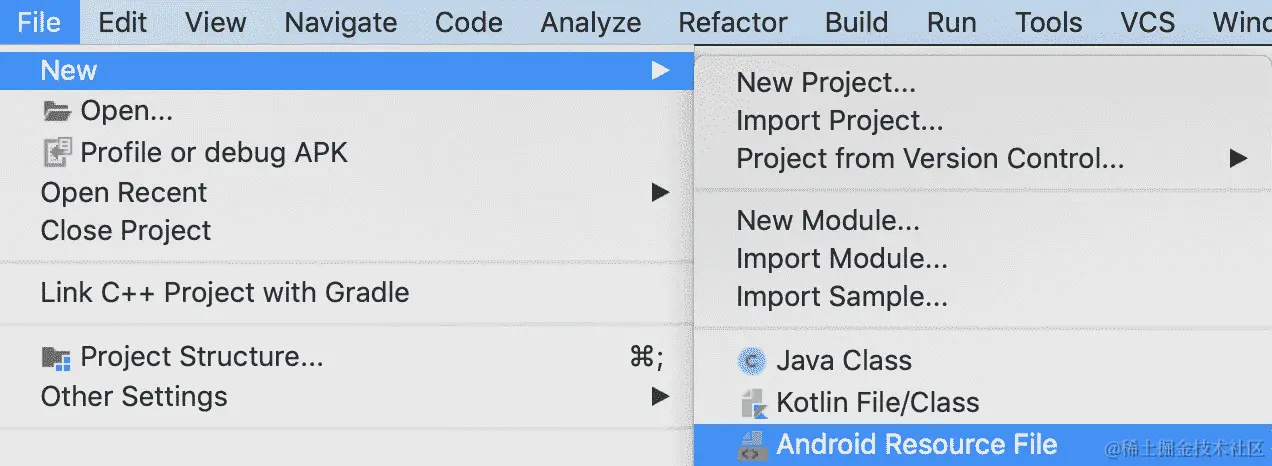Select Close Project menu item
1272x466 pixels.
pyautogui.click(x=126, y=231)
